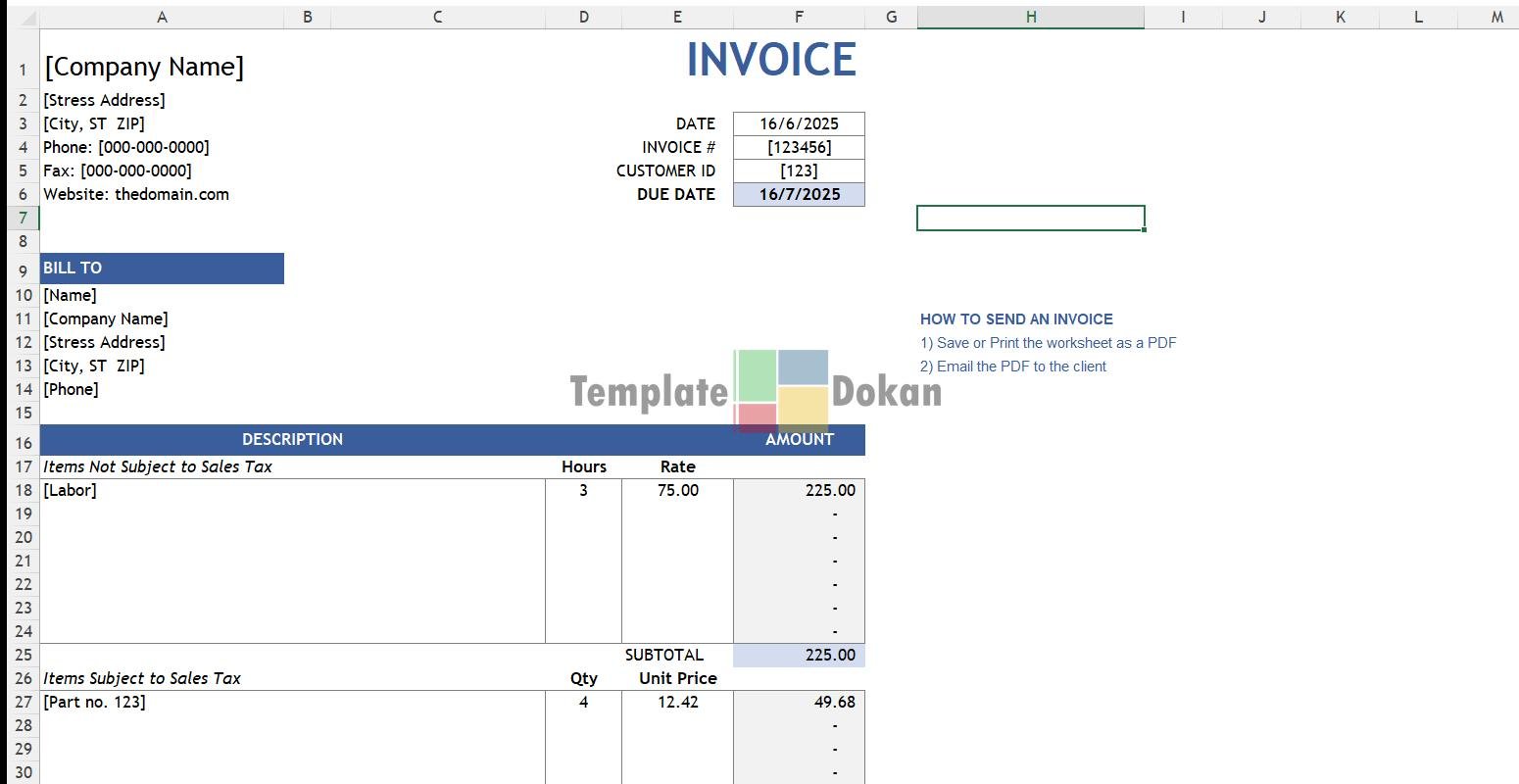
Task: Click the HOW TO SEND AN INVOICE heading
Action: [1016, 319]
